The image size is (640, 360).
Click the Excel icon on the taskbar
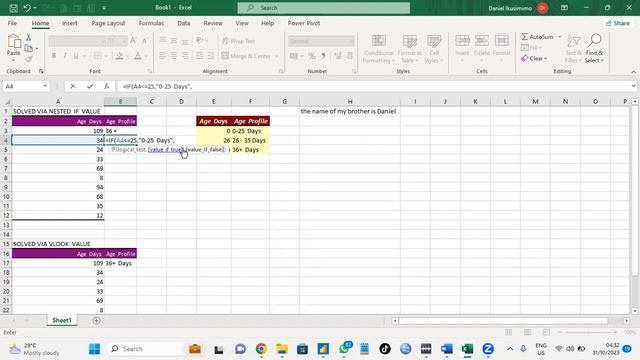click(x=467, y=349)
